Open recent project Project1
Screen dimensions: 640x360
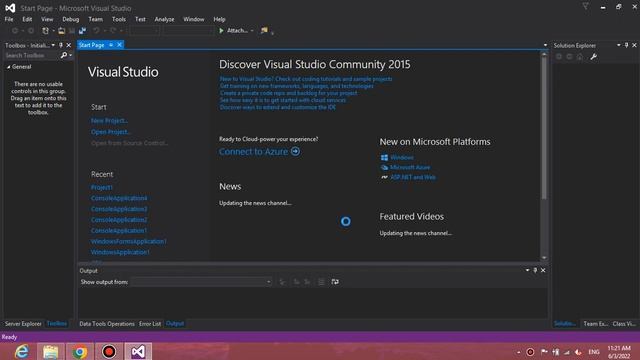point(102,187)
